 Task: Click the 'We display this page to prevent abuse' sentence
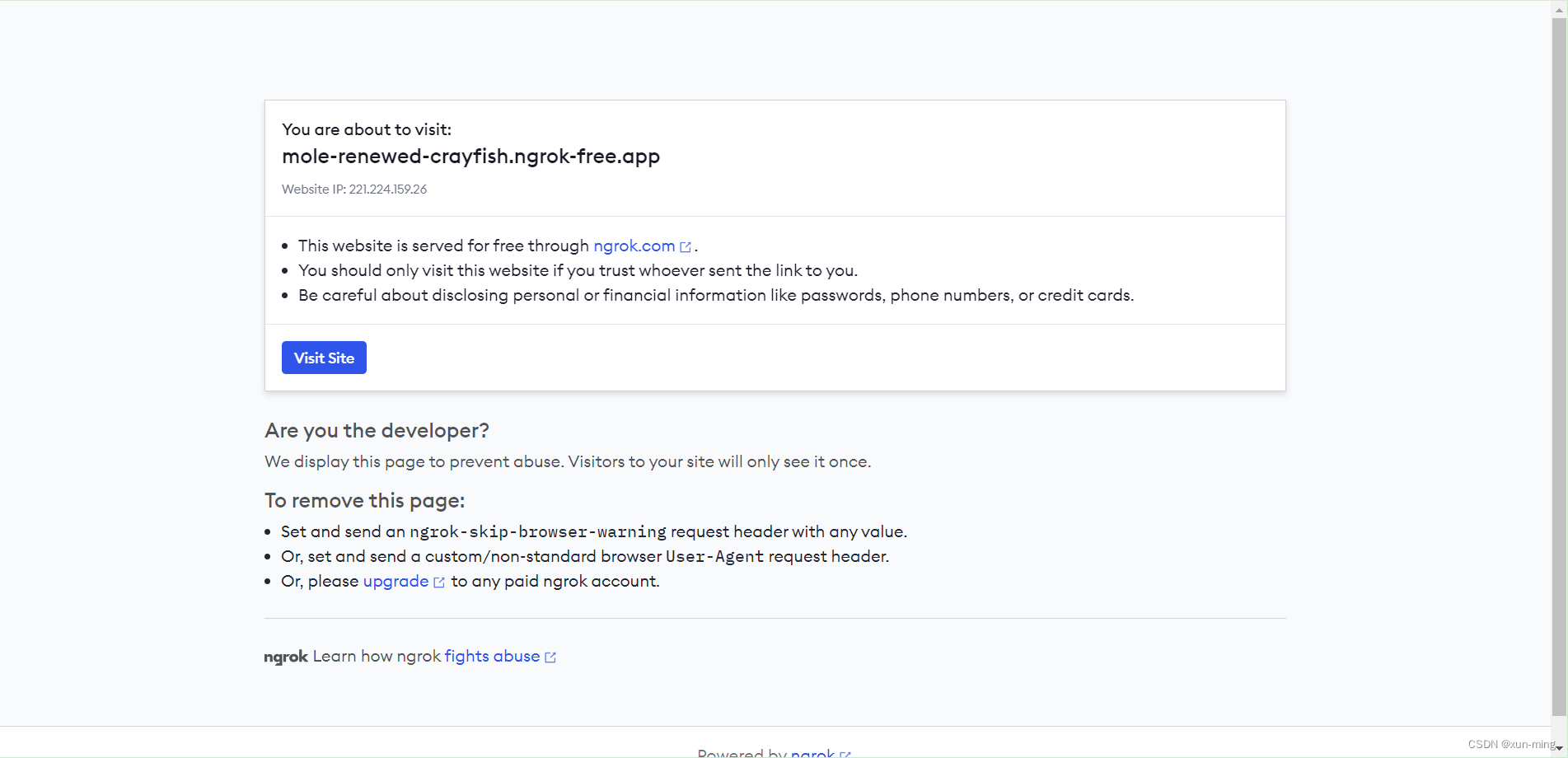pyautogui.click(x=568, y=461)
